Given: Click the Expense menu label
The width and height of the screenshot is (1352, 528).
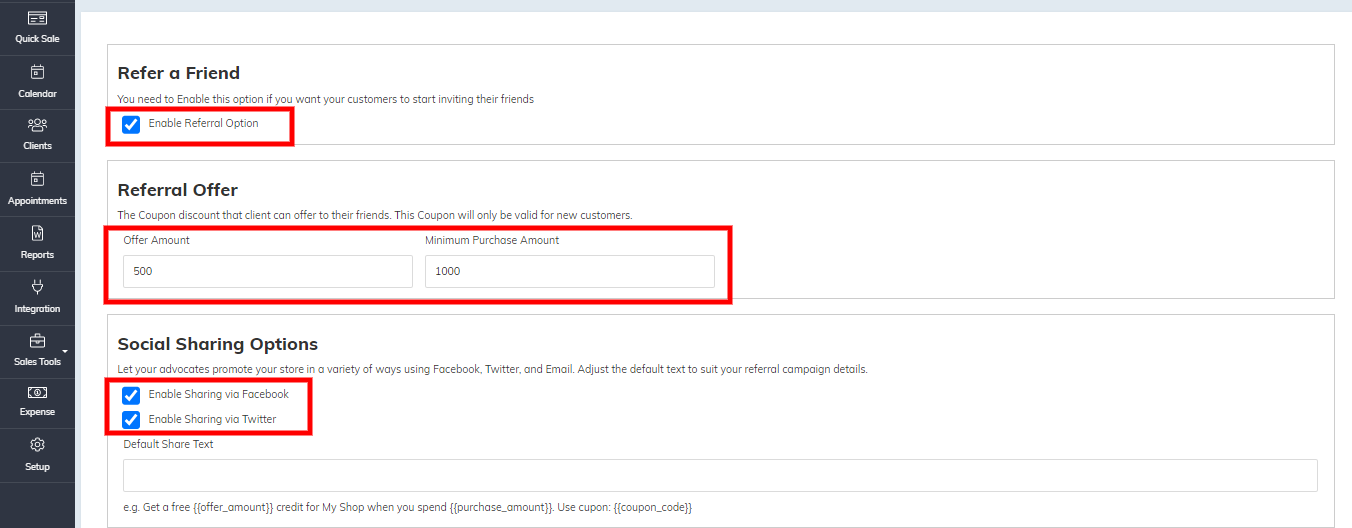Looking at the screenshot, I should [x=37, y=412].
